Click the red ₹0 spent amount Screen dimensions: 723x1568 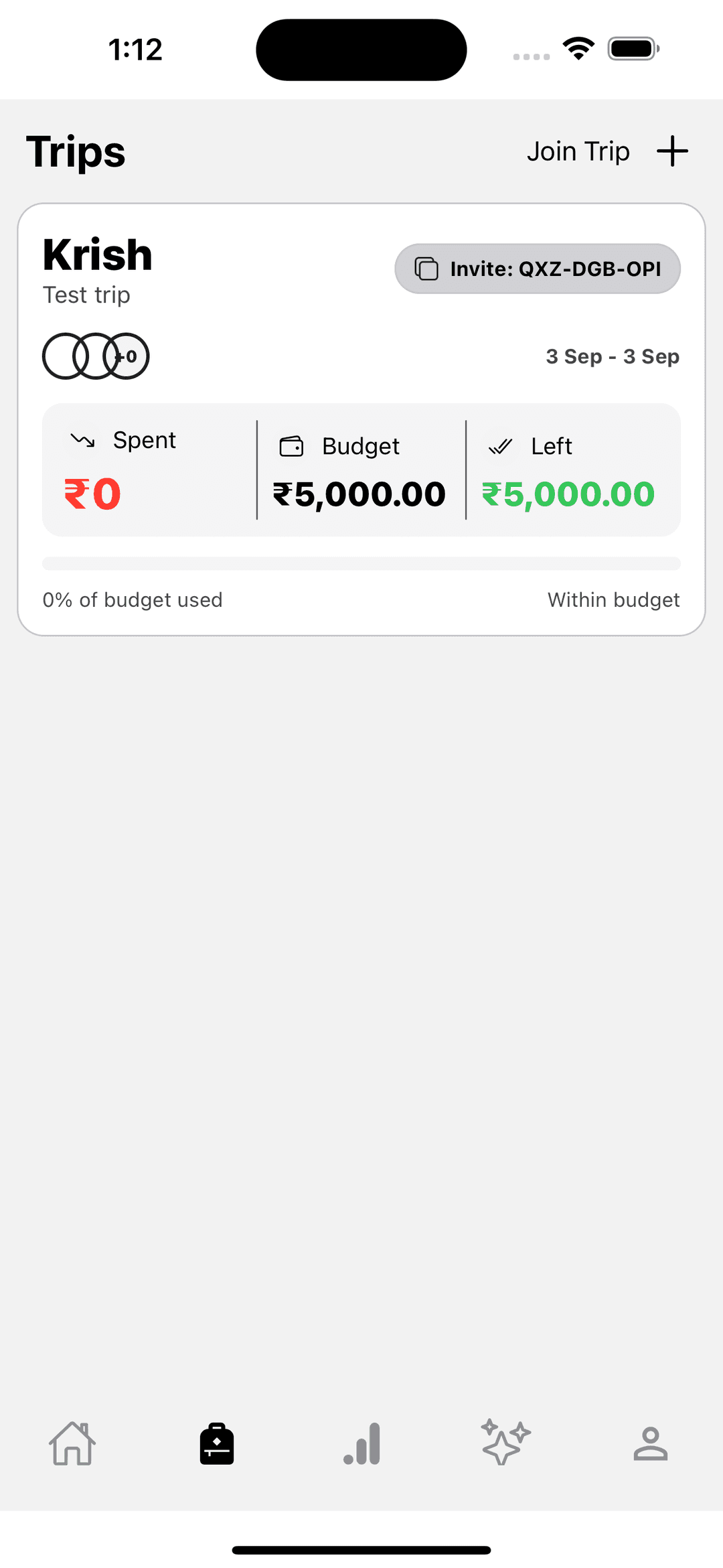point(92,494)
